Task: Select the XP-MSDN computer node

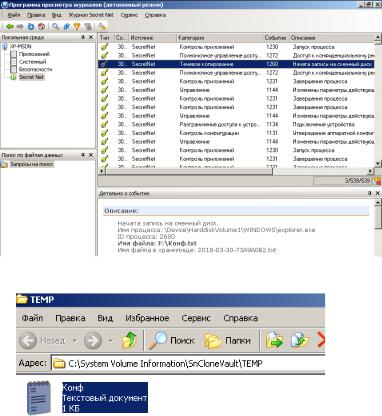Action: point(17,46)
